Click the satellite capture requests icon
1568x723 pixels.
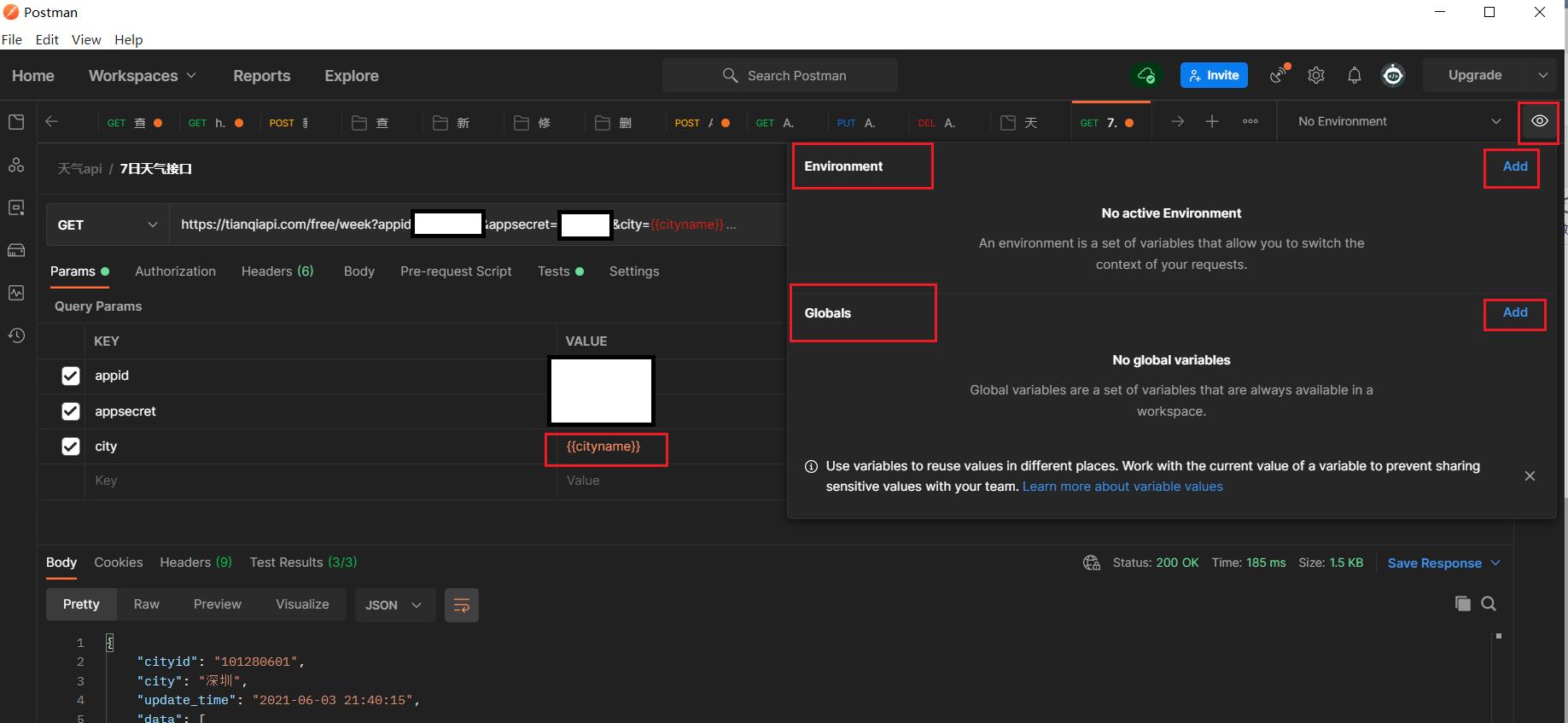click(x=1279, y=74)
